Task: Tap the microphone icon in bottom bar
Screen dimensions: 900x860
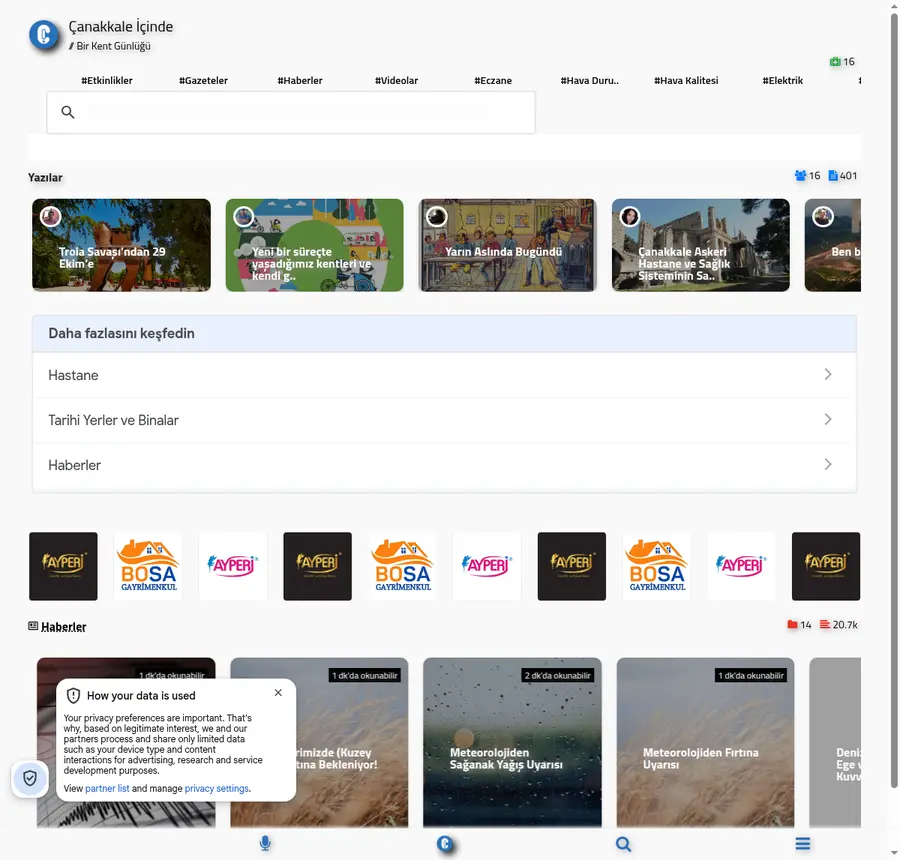Action: (265, 843)
